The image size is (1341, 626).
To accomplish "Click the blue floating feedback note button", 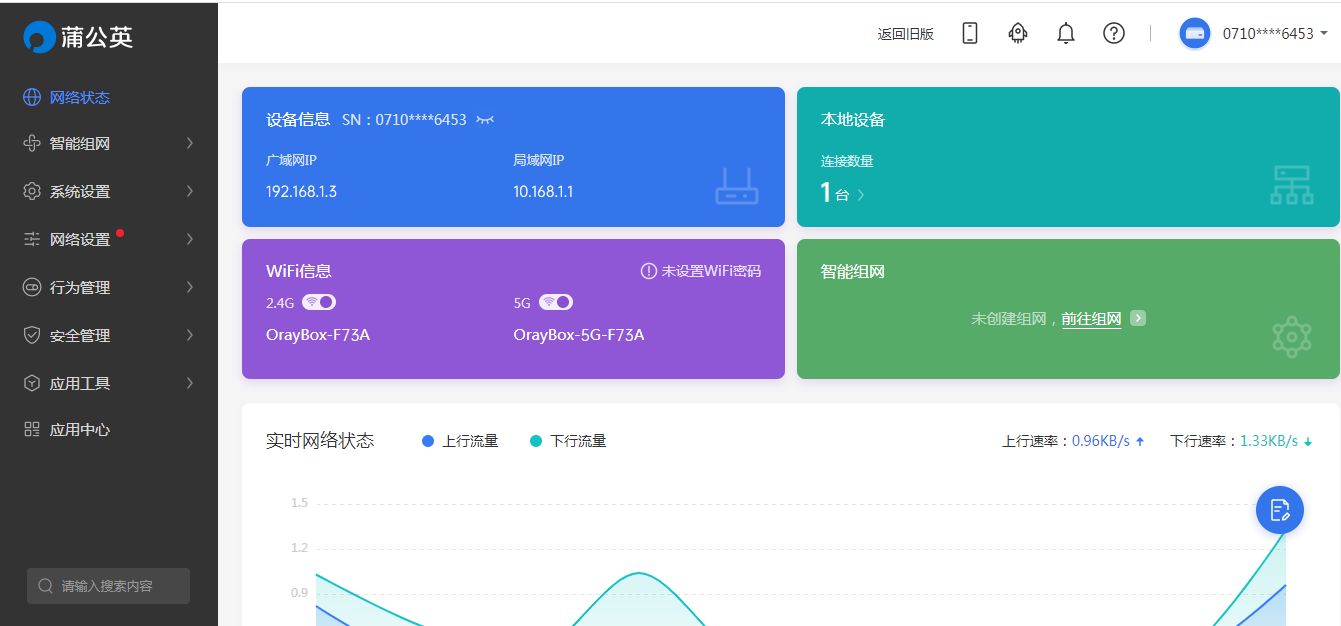I will [x=1280, y=510].
